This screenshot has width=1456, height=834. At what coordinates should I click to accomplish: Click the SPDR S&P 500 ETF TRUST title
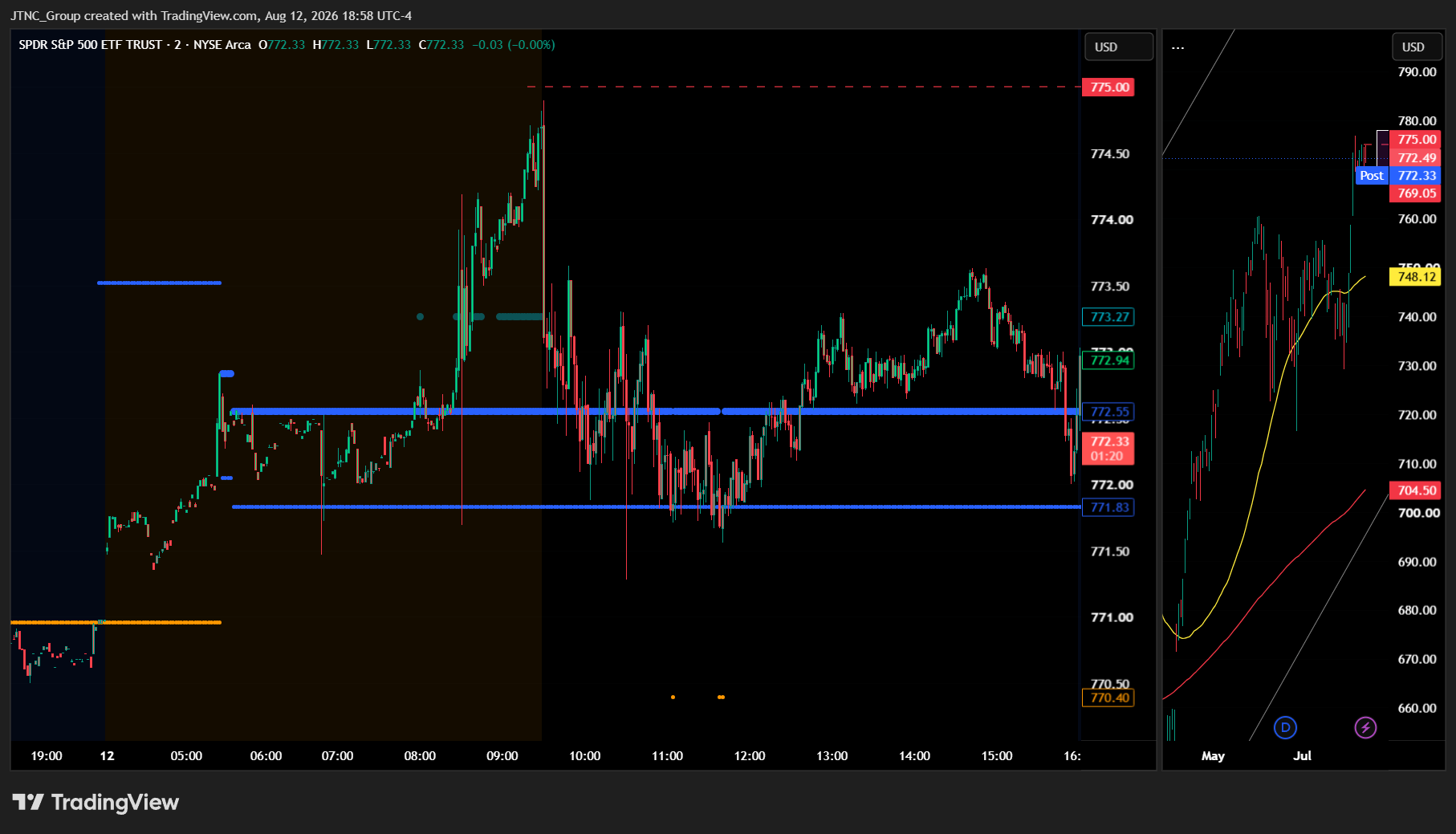pos(91,45)
